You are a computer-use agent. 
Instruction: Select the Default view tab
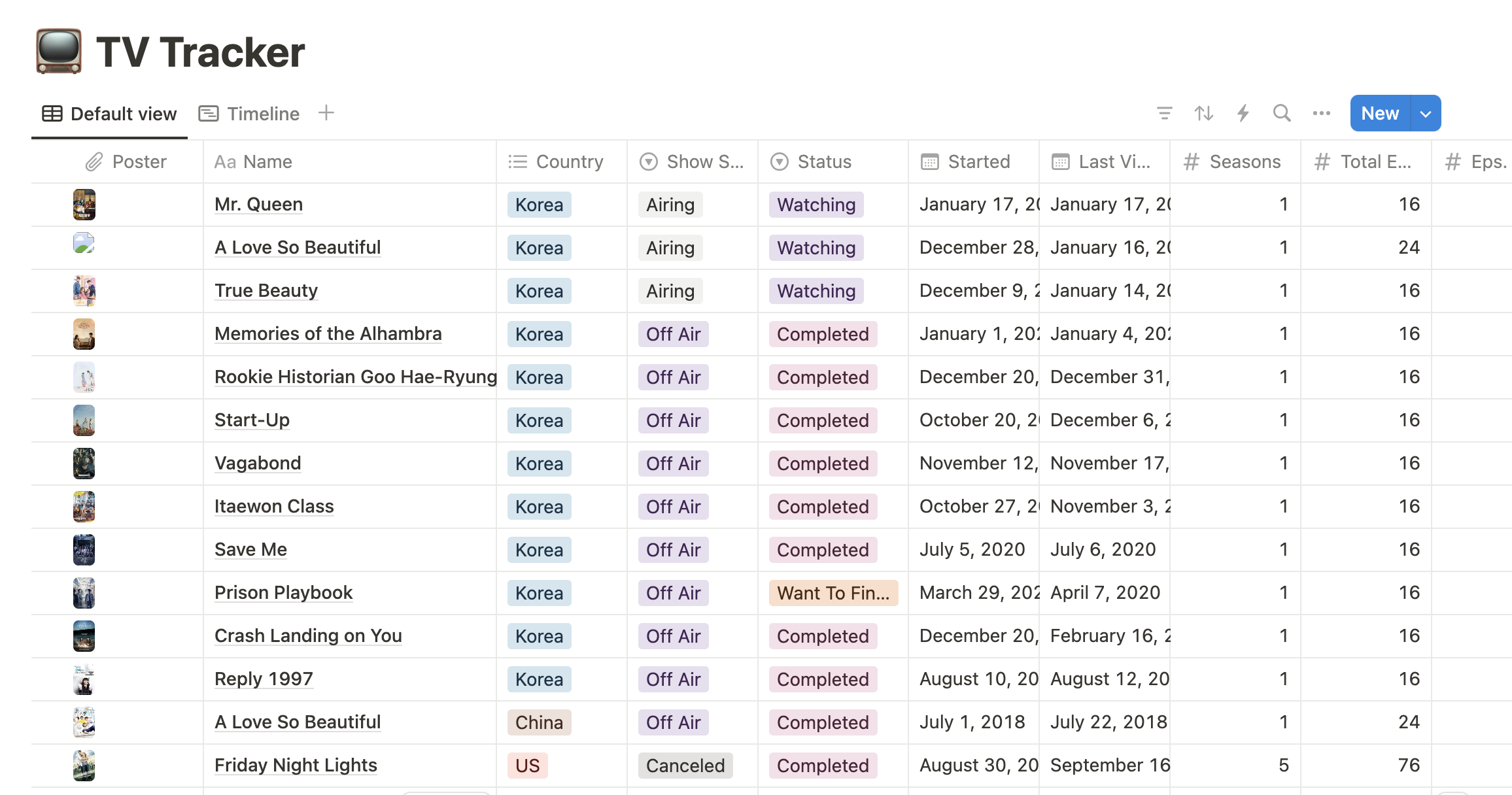tap(108, 113)
